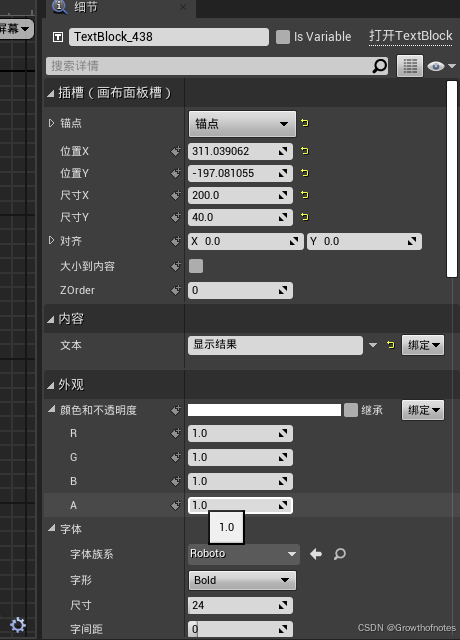Click the animation key icon for ZOrder

pos(176,290)
